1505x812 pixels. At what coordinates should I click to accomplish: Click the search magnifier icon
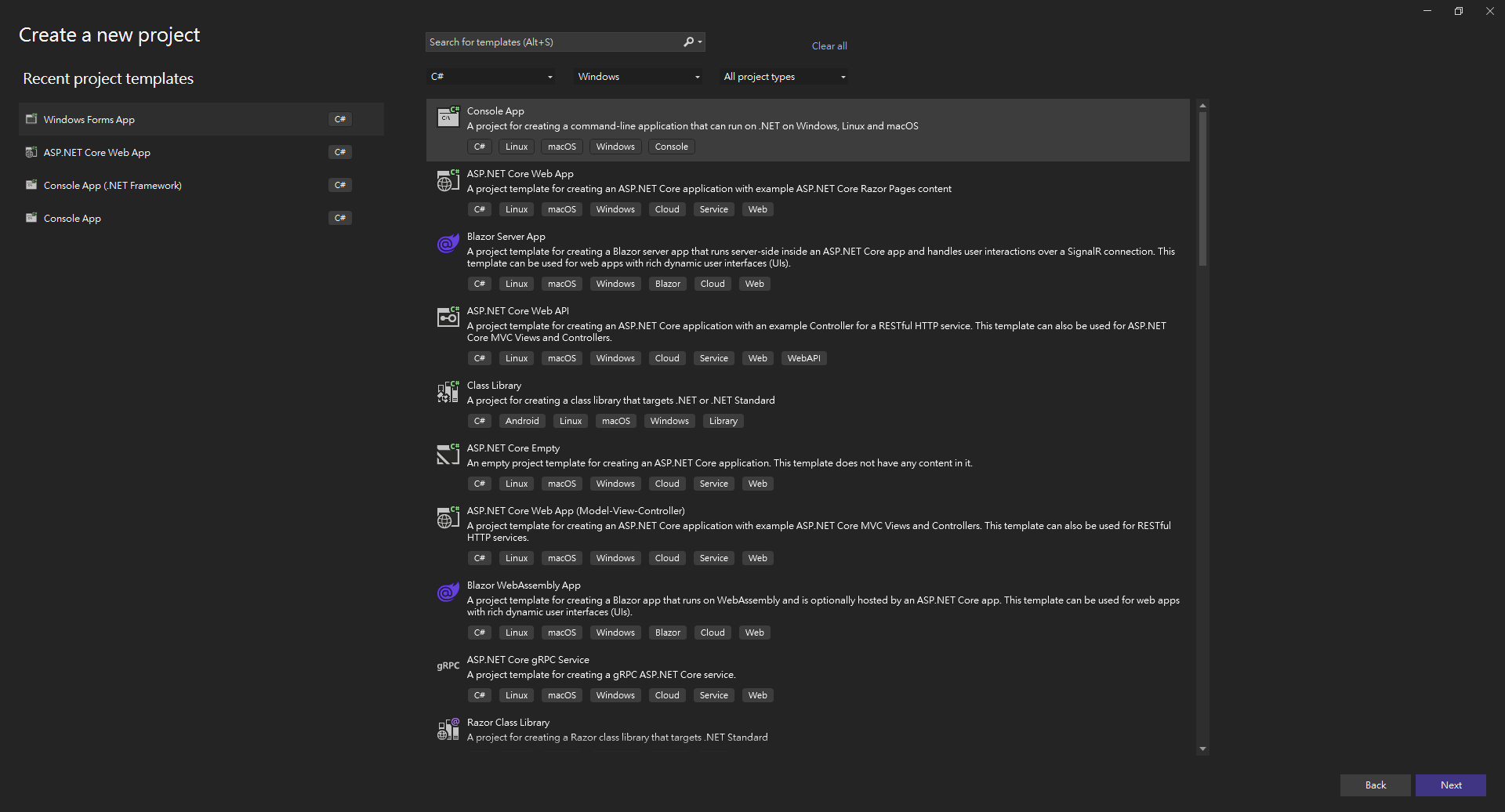[x=688, y=42]
